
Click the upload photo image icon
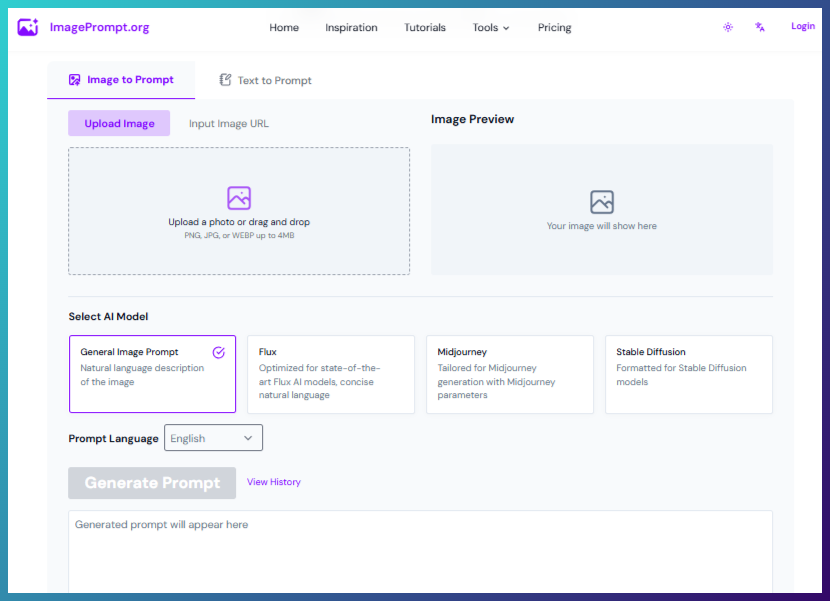pyautogui.click(x=239, y=198)
